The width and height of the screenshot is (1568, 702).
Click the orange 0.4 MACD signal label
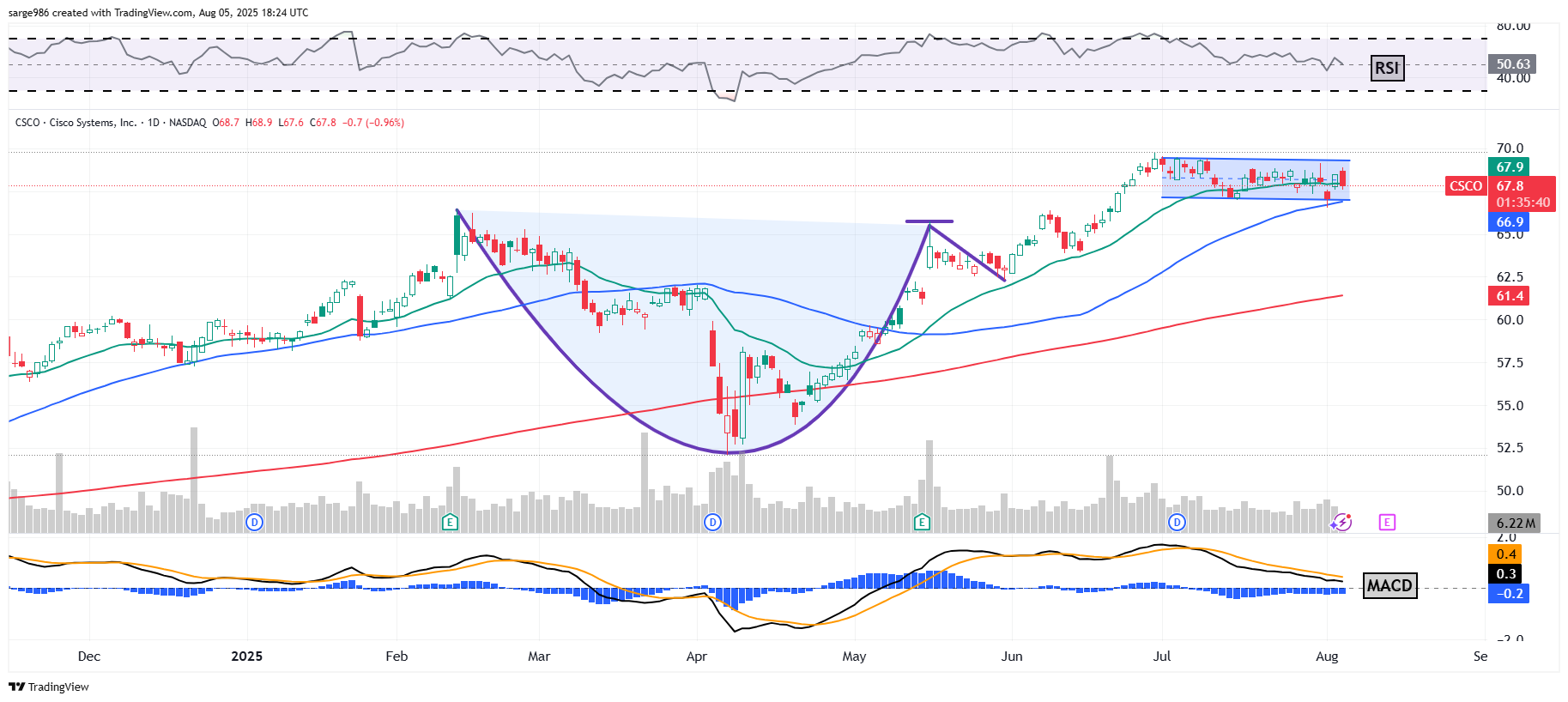pos(1505,554)
